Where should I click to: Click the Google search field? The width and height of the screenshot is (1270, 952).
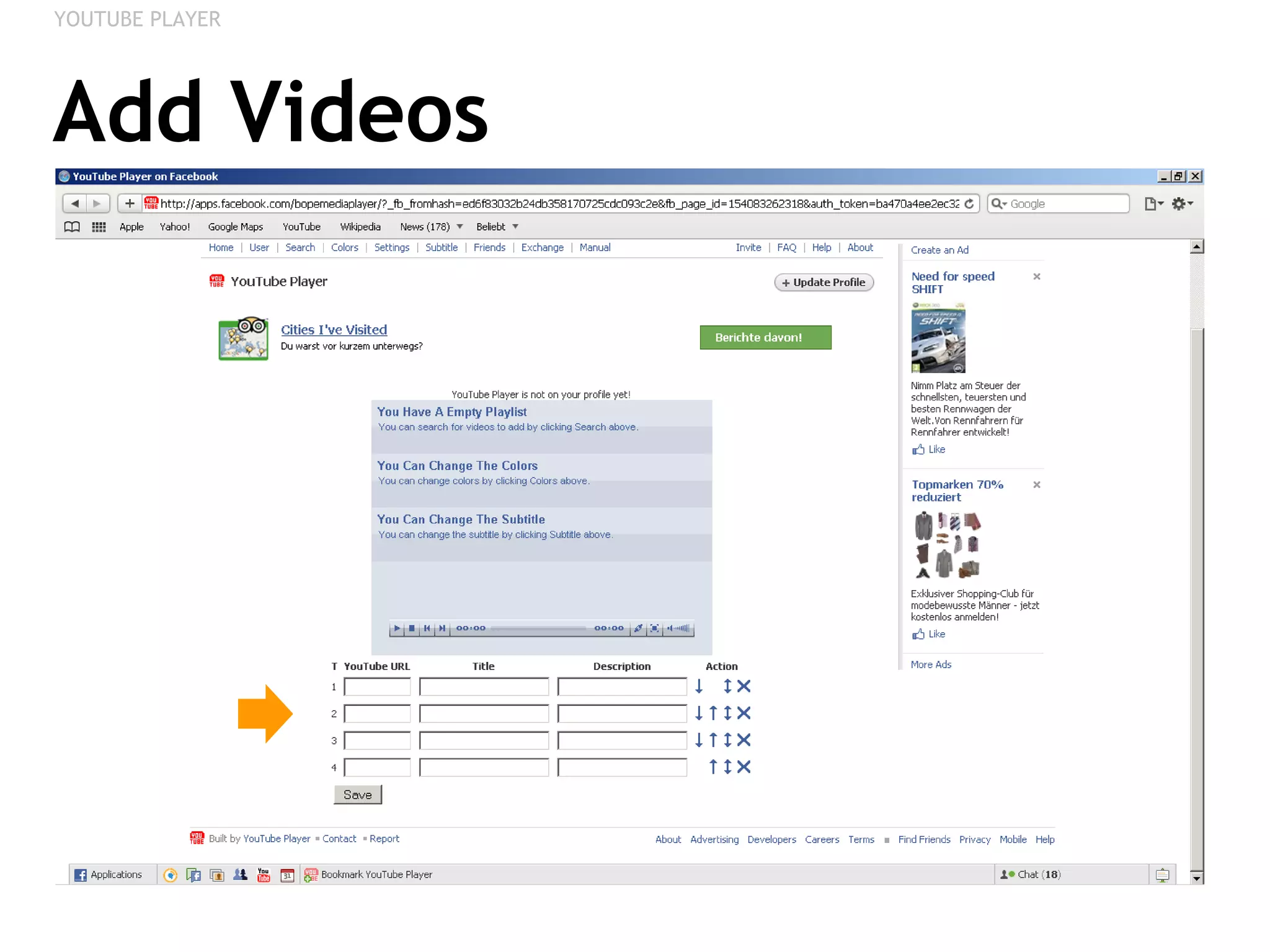(x=1059, y=204)
